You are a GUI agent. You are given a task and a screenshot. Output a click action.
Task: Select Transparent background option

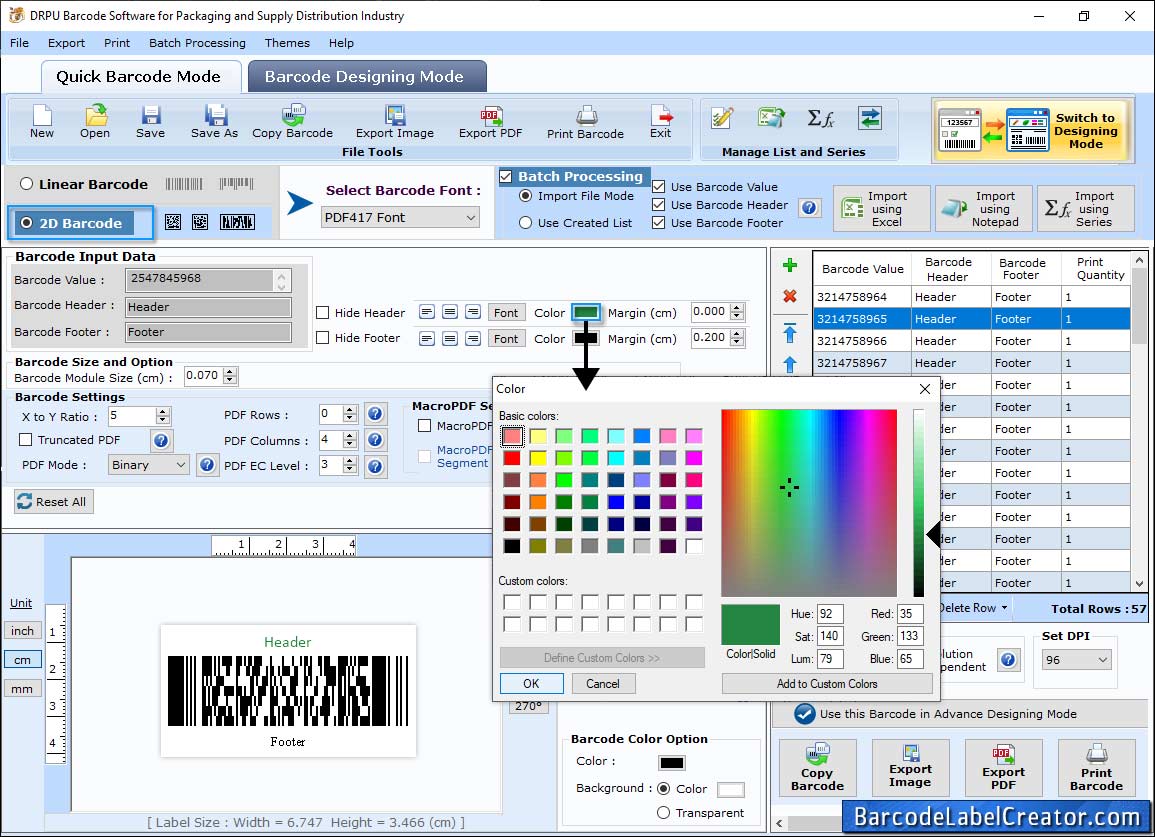coord(664,813)
